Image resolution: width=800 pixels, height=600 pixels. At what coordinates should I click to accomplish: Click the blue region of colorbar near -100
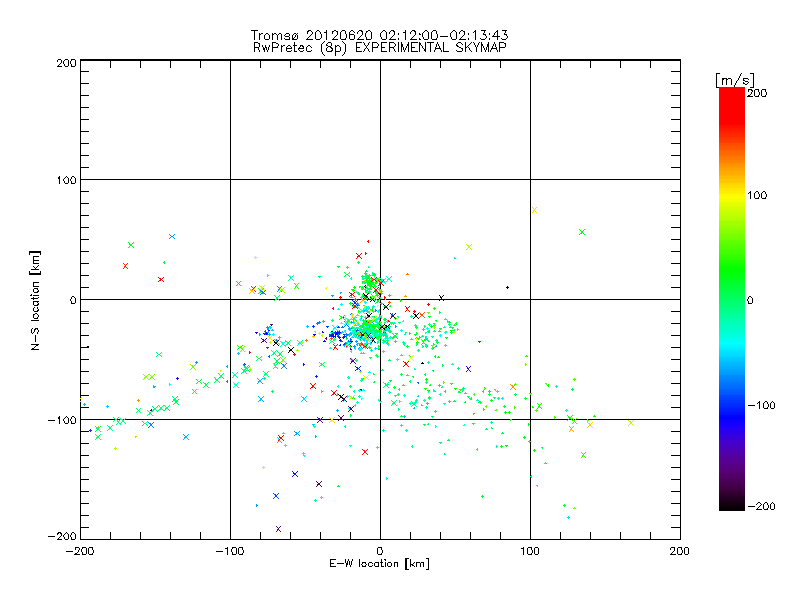pos(731,405)
